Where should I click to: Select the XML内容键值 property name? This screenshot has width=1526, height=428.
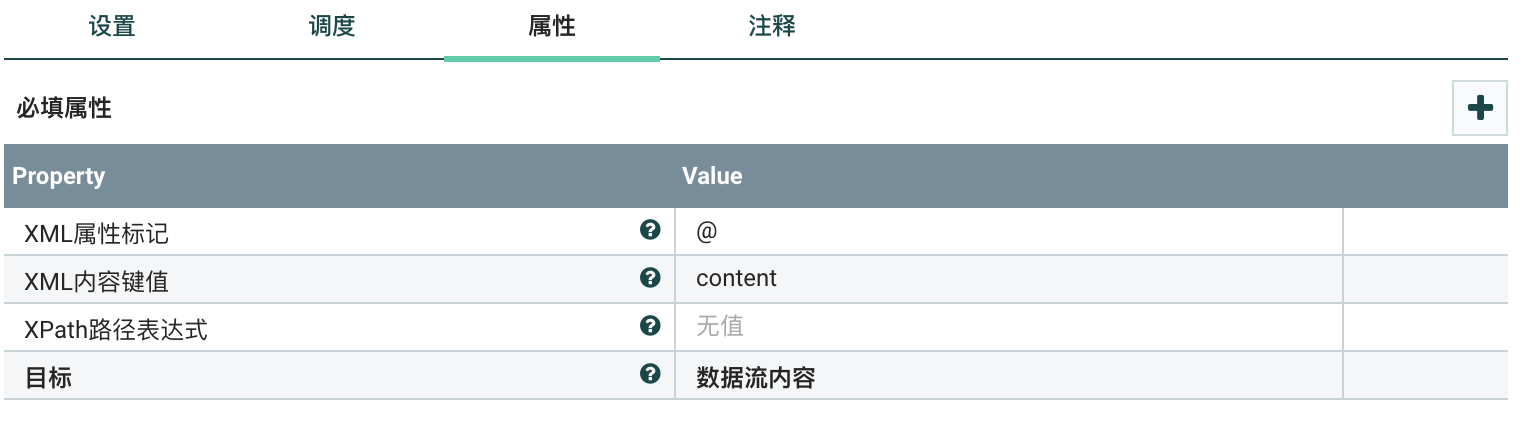(97, 281)
